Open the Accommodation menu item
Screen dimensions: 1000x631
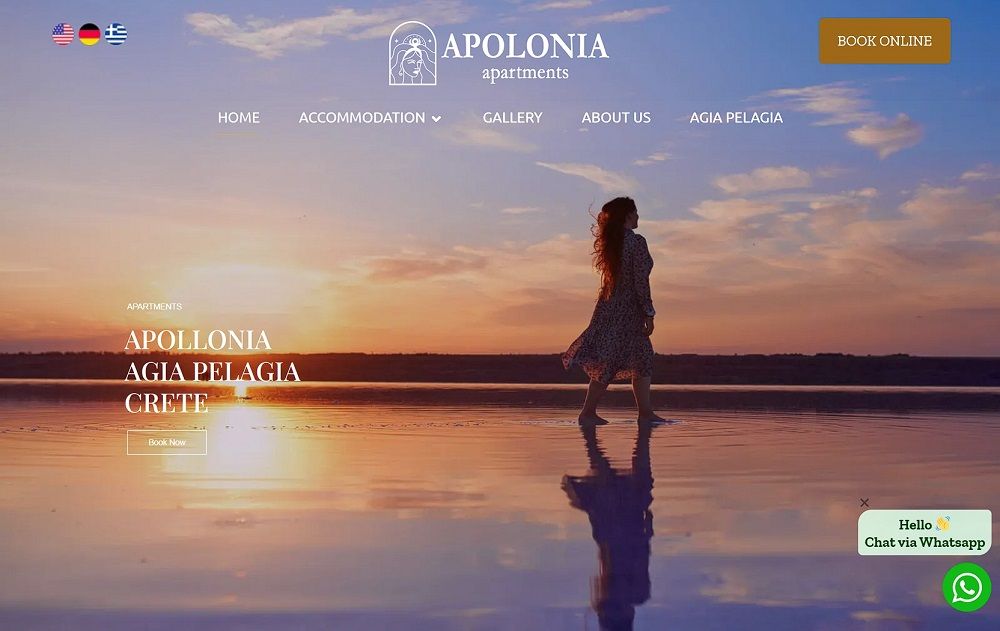click(x=362, y=117)
